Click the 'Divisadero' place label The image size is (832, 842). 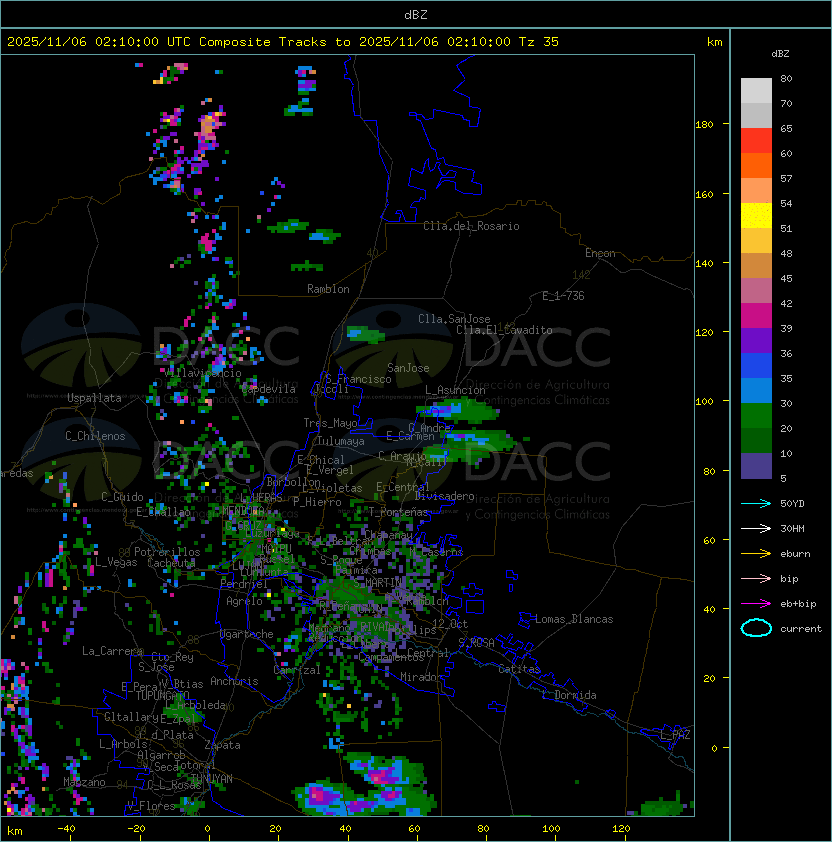[445, 496]
